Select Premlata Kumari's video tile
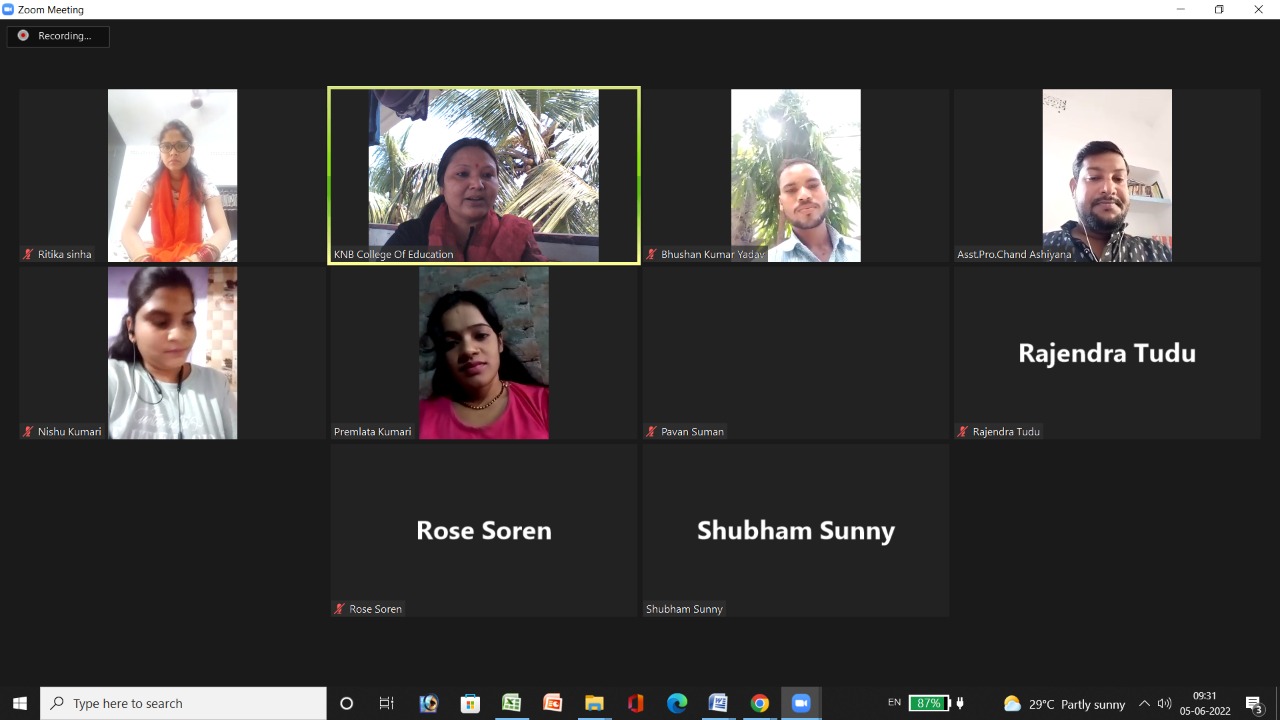This screenshot has height=720, width=1280. (484, 352)
